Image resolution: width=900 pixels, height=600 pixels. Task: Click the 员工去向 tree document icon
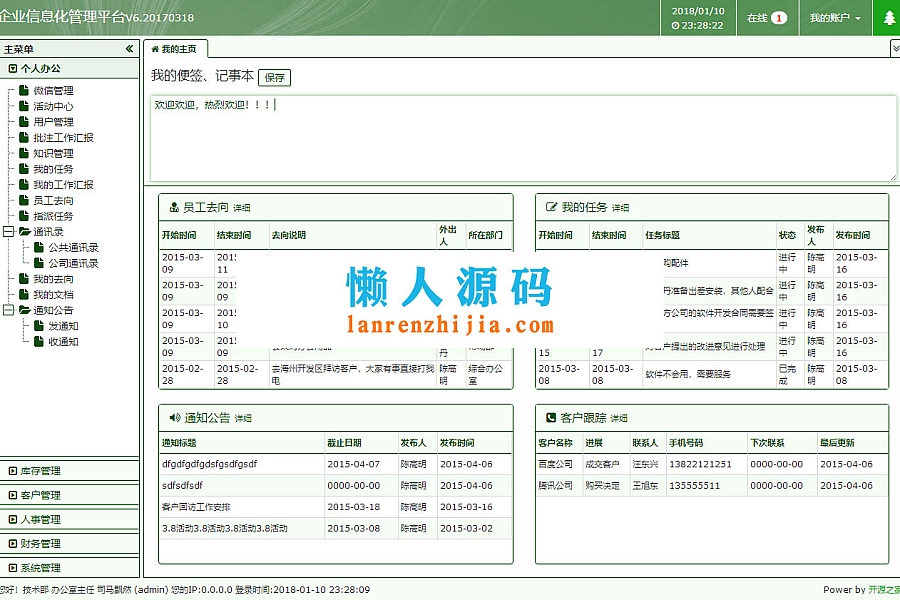(24, 200)
